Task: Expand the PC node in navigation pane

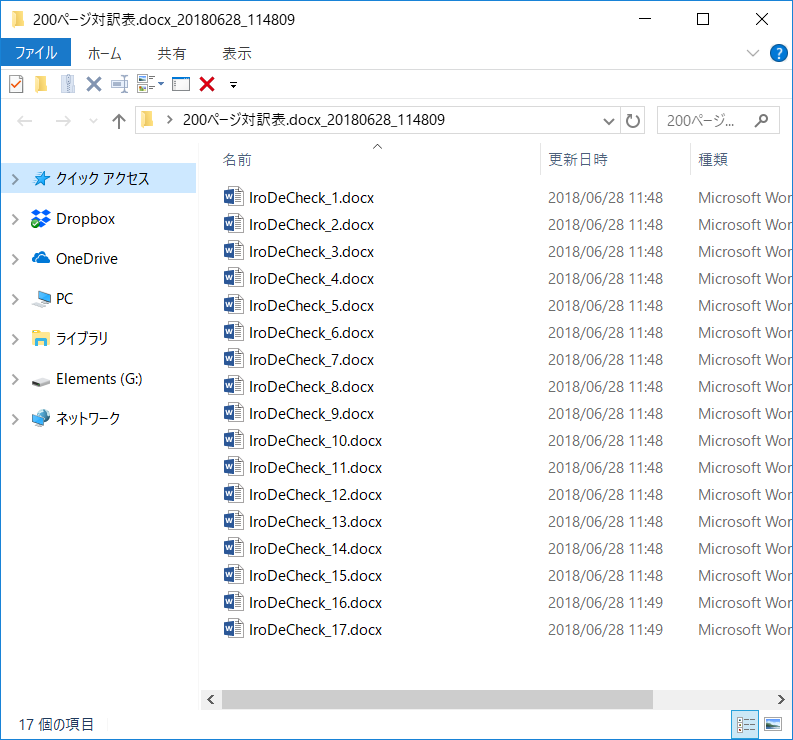Action: pos(15,299)
